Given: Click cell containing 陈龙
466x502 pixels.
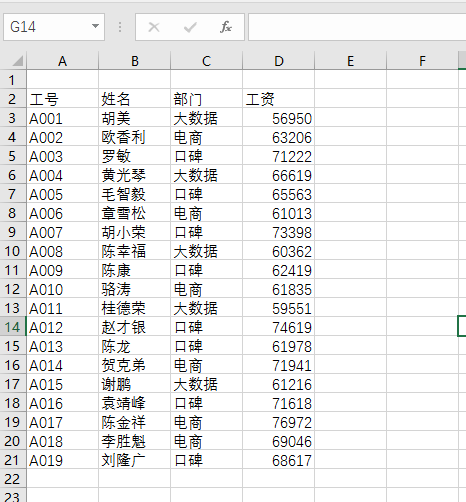Looking at the screenshot, I should tap(135, 345).
